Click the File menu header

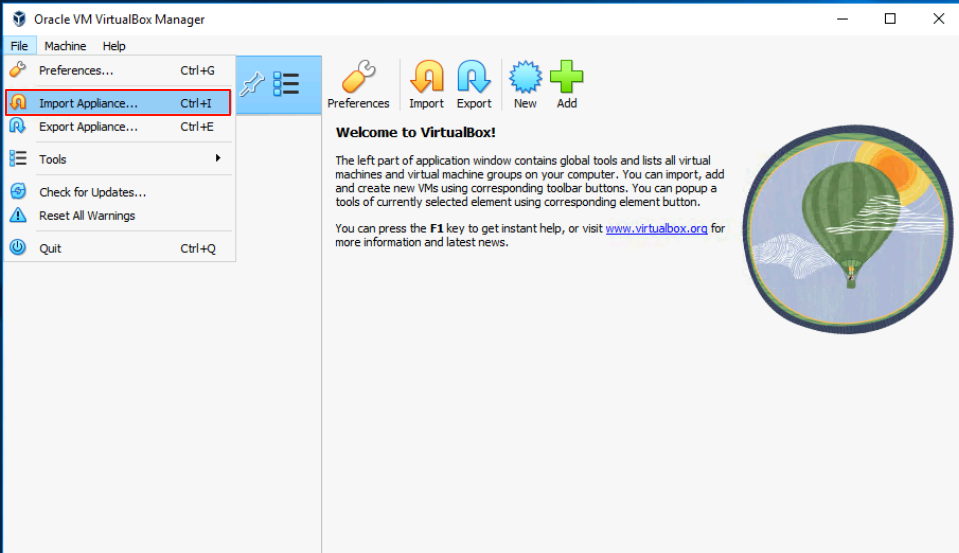pos(19,46)
